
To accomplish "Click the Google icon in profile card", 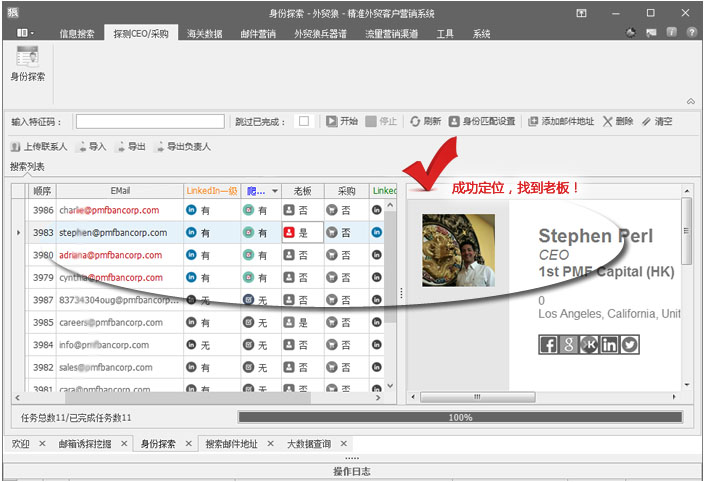I will tap(568, 345).
